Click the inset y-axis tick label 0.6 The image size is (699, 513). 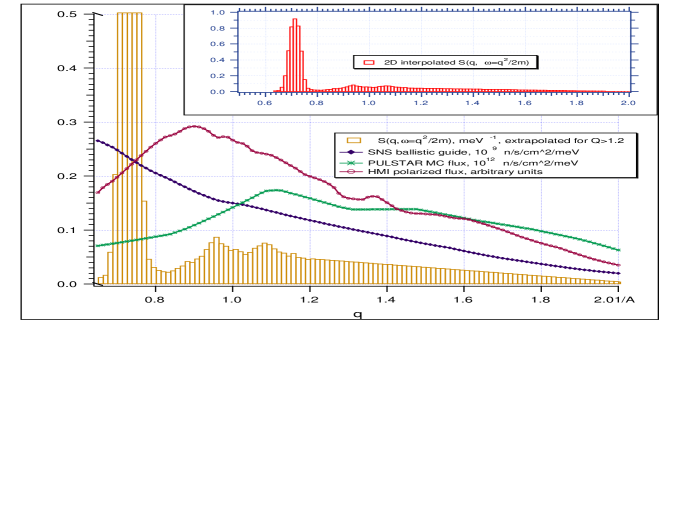pyautogui.click(x=218, y=44)
